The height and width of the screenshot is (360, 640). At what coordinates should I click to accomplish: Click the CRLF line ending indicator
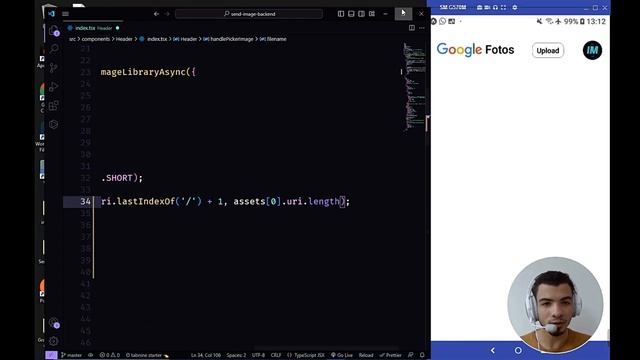point(276,355)
